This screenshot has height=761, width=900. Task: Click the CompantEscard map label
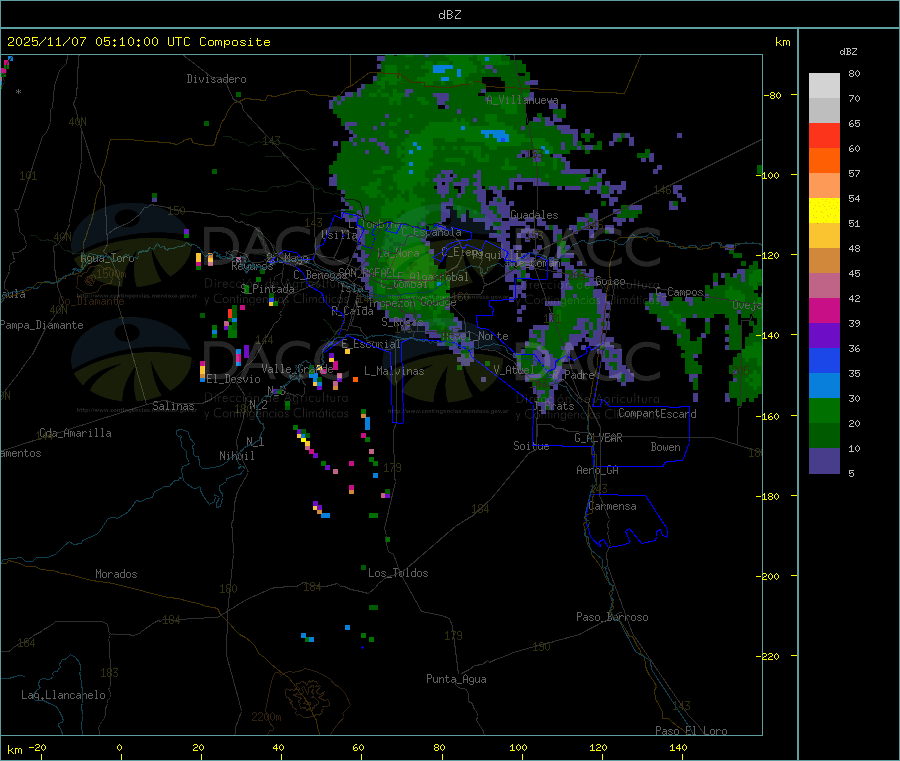coord(657,413)
